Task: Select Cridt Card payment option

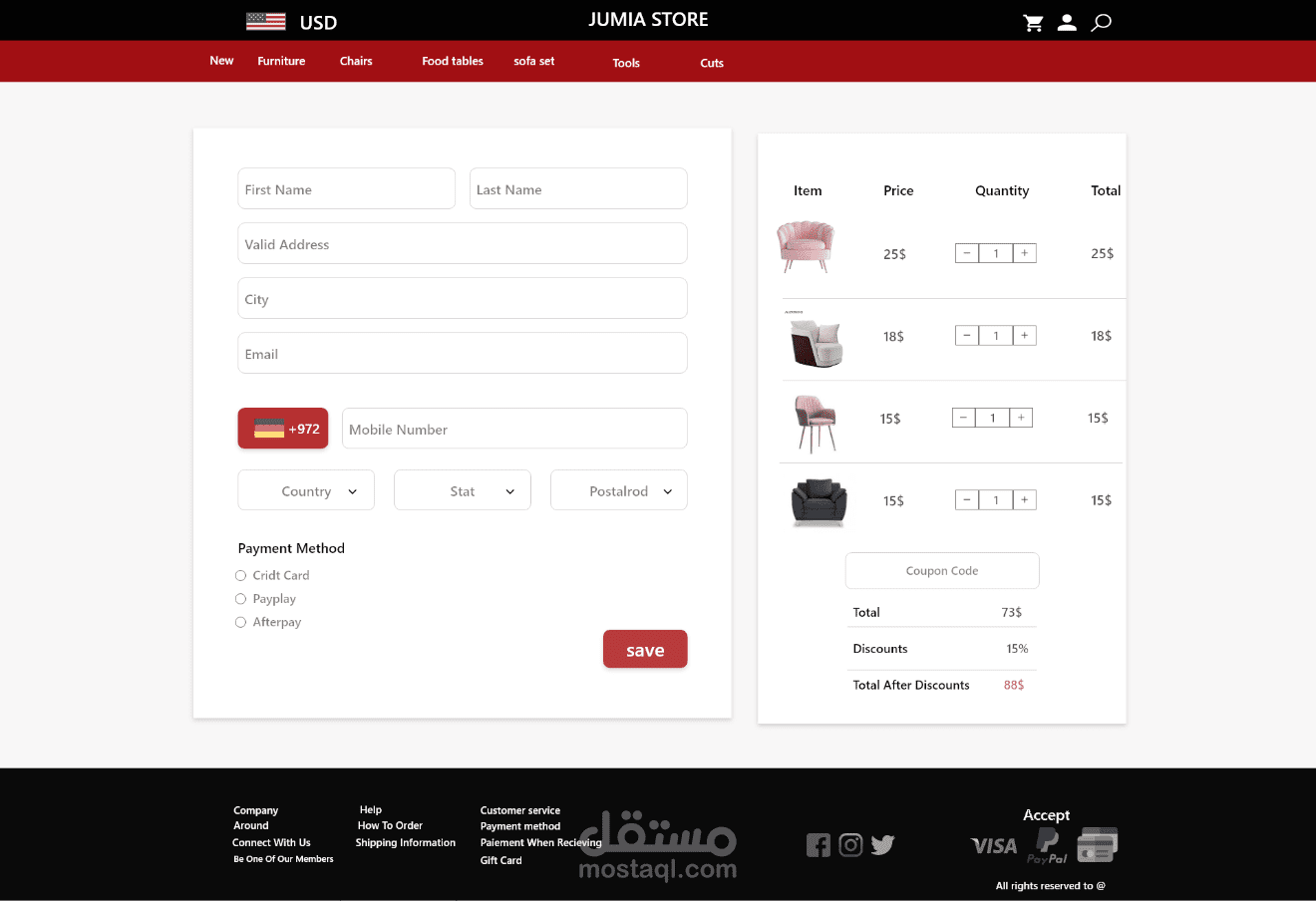Action: 240,575
